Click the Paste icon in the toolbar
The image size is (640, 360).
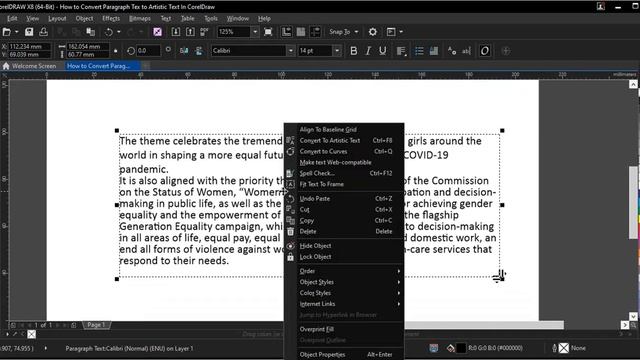coord(90,32)
